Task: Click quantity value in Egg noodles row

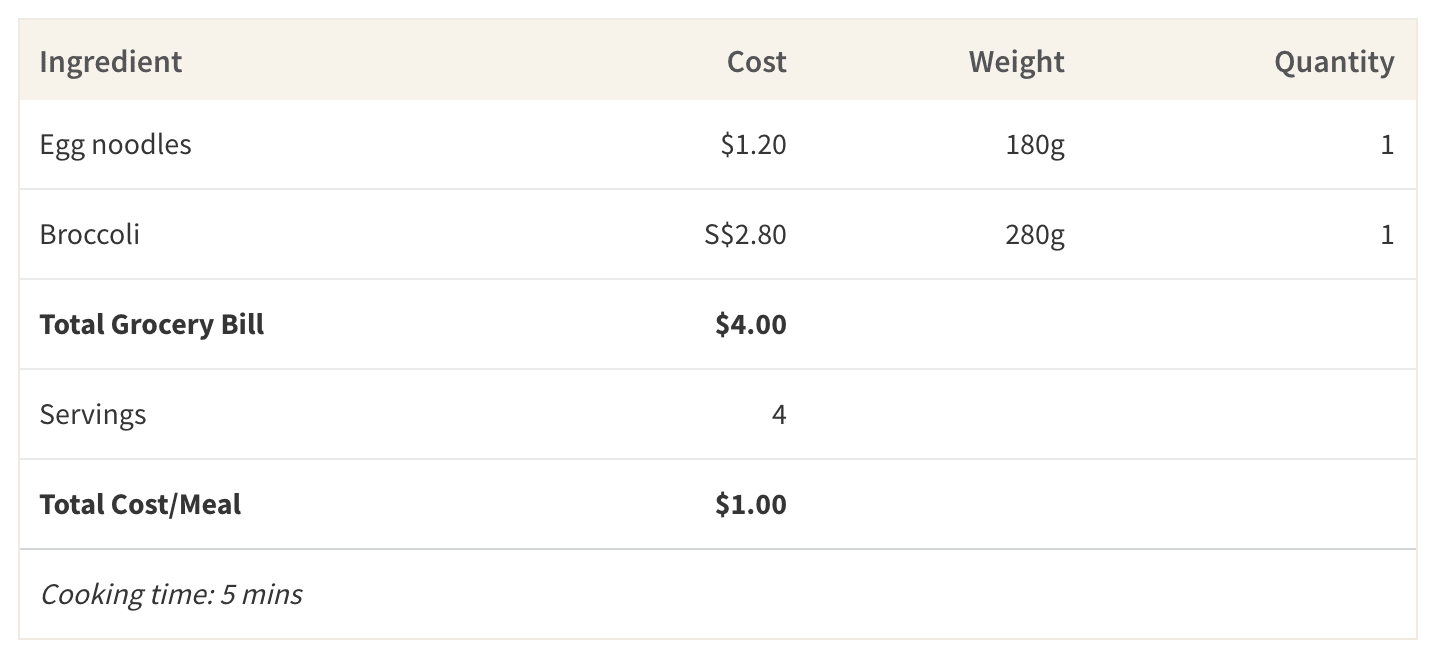Action: 1386,145
